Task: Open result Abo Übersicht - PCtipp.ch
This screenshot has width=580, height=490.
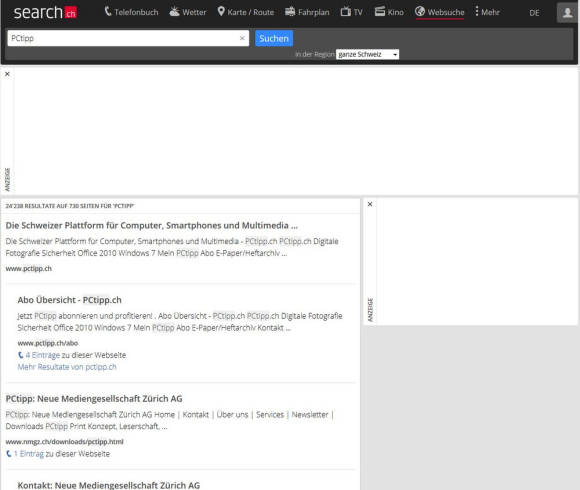Action: [x=70, y=300]
